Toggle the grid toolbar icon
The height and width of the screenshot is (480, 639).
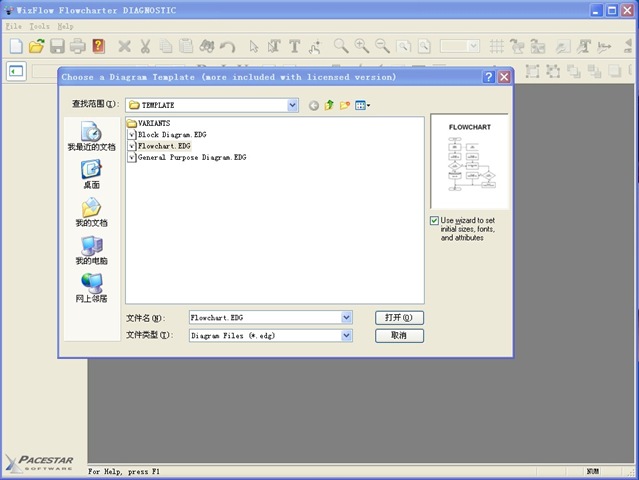pyautogui.click(x=496, y=46)
